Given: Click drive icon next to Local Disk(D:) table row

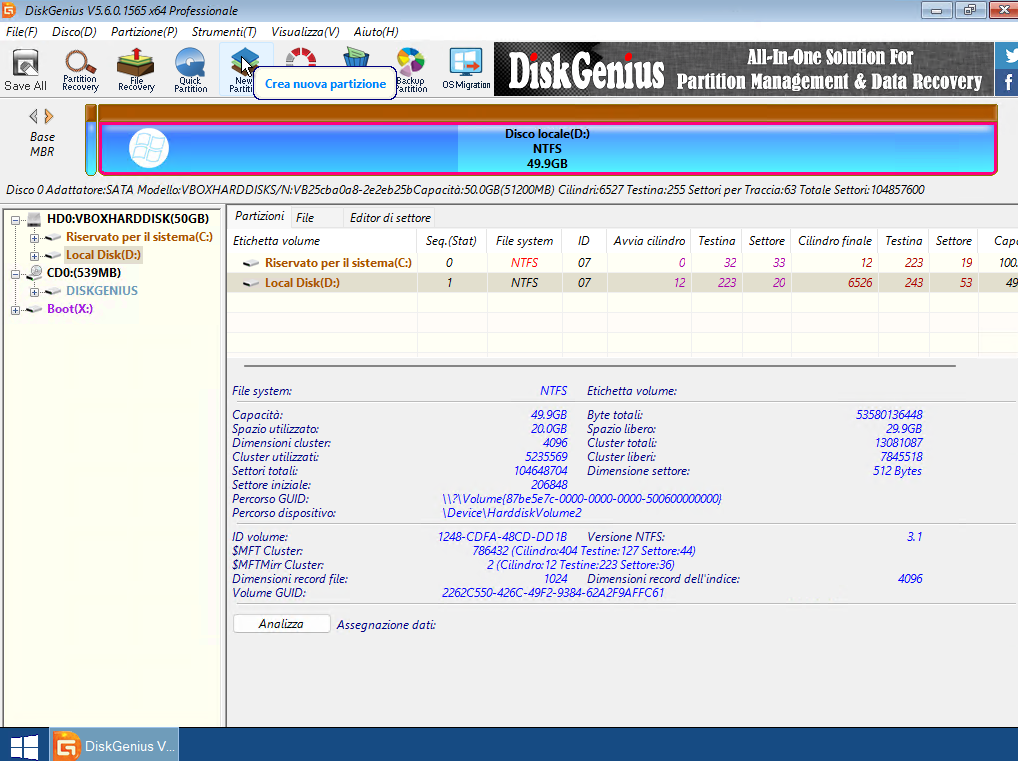Looking at the screenshot, I should coord(251,283).
